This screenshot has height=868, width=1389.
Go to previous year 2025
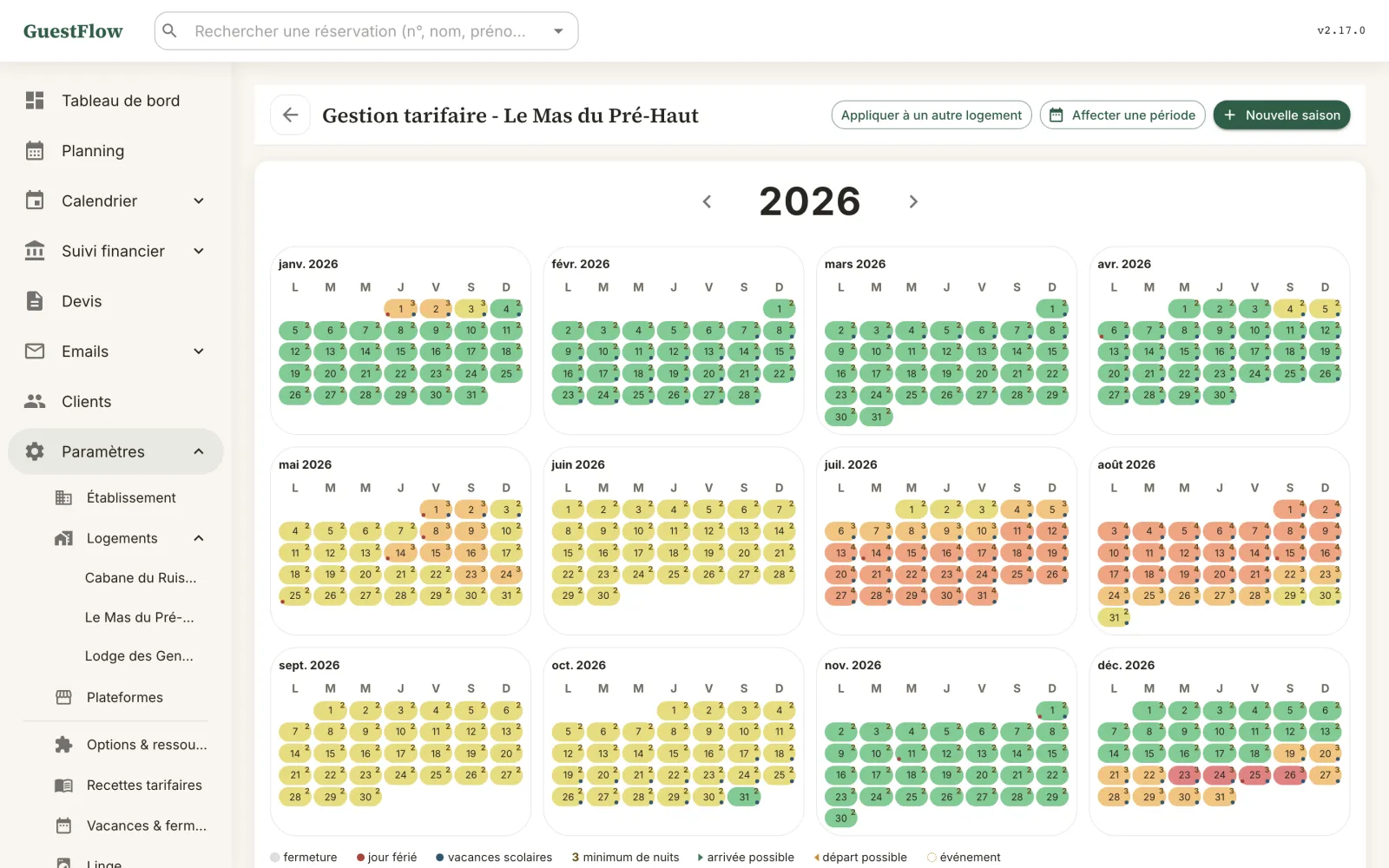(x=707, y=201)
